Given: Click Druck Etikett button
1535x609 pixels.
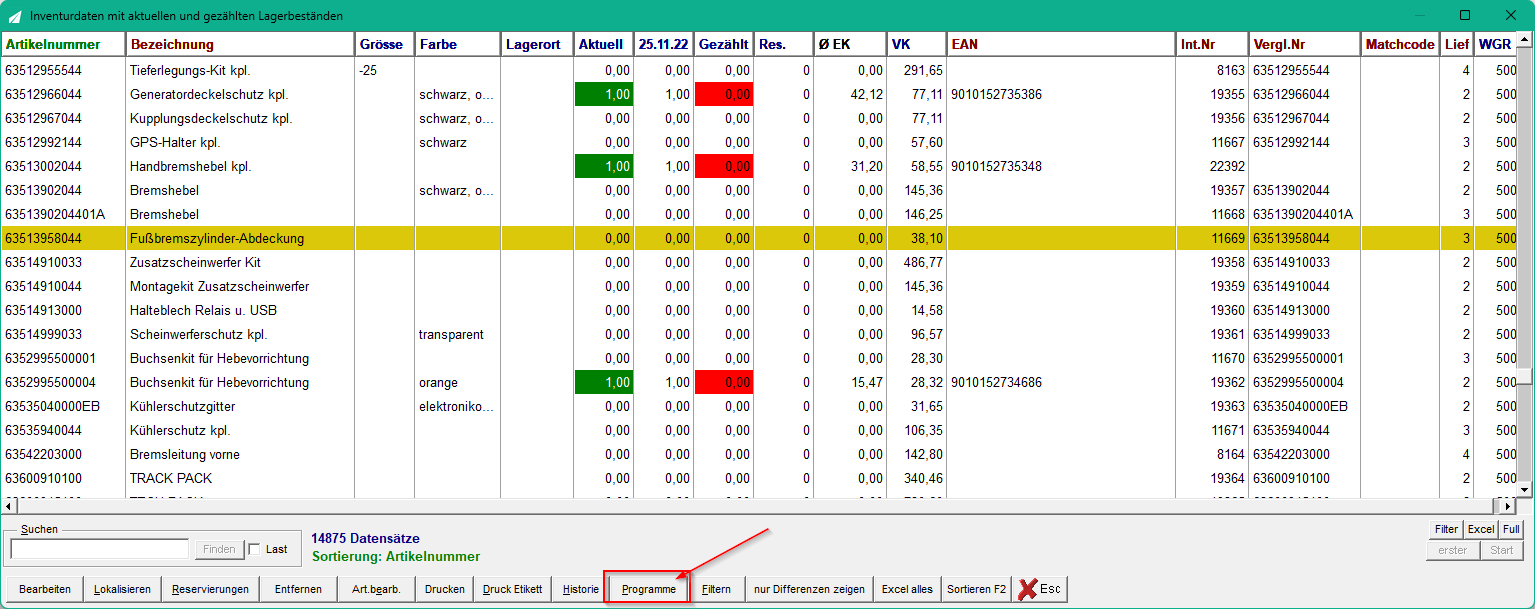Looking at the screenshot, I should pyautogui.click(x=513, y=589).
